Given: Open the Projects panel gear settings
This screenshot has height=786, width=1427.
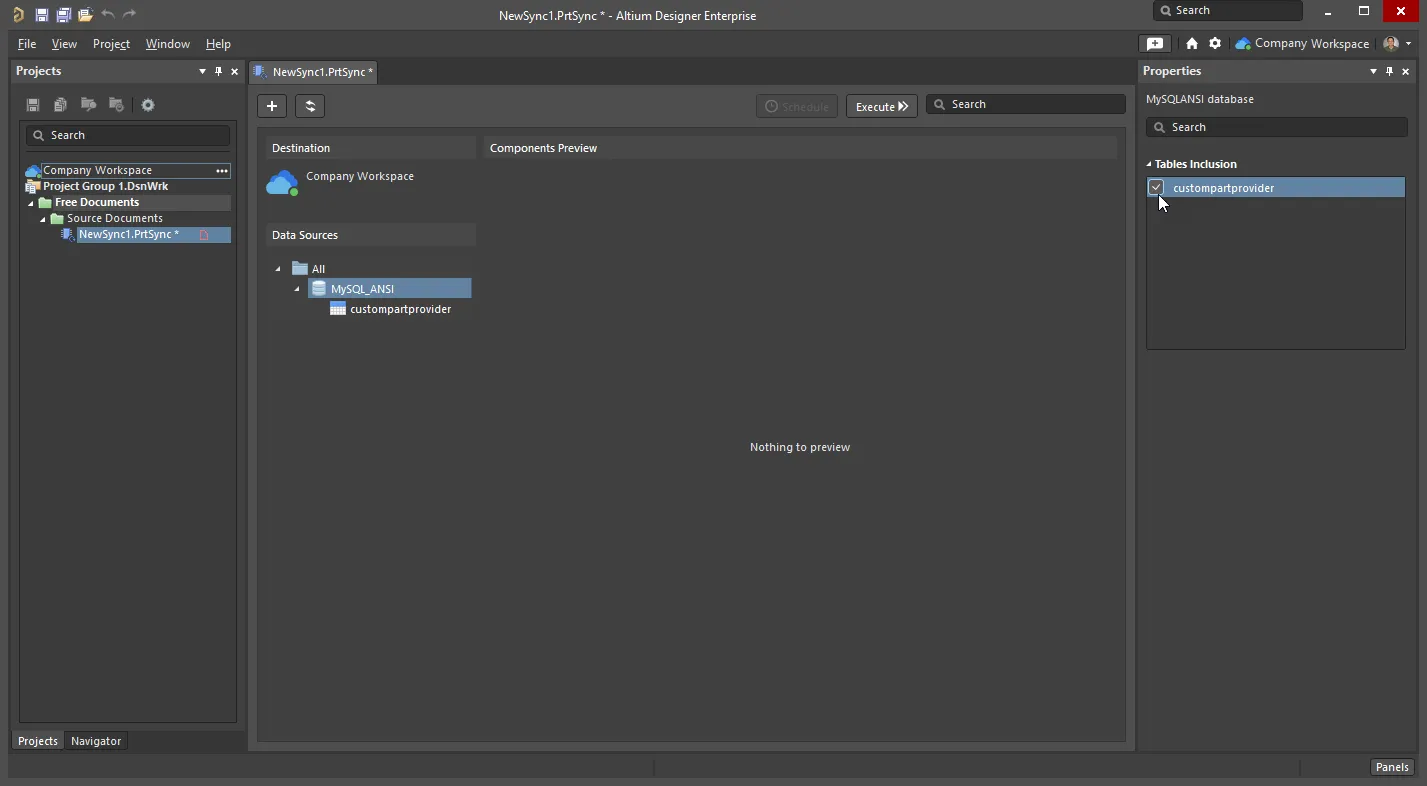Looking at the screenshot, I should click(x=148, y=105).
